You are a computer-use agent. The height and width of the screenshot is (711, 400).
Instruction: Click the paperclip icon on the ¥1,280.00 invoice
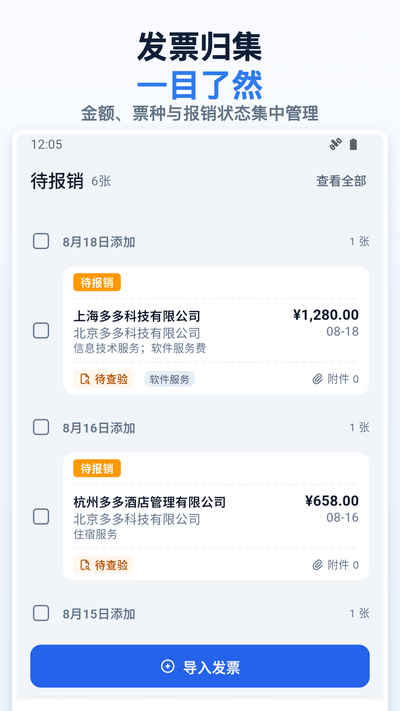317,379
